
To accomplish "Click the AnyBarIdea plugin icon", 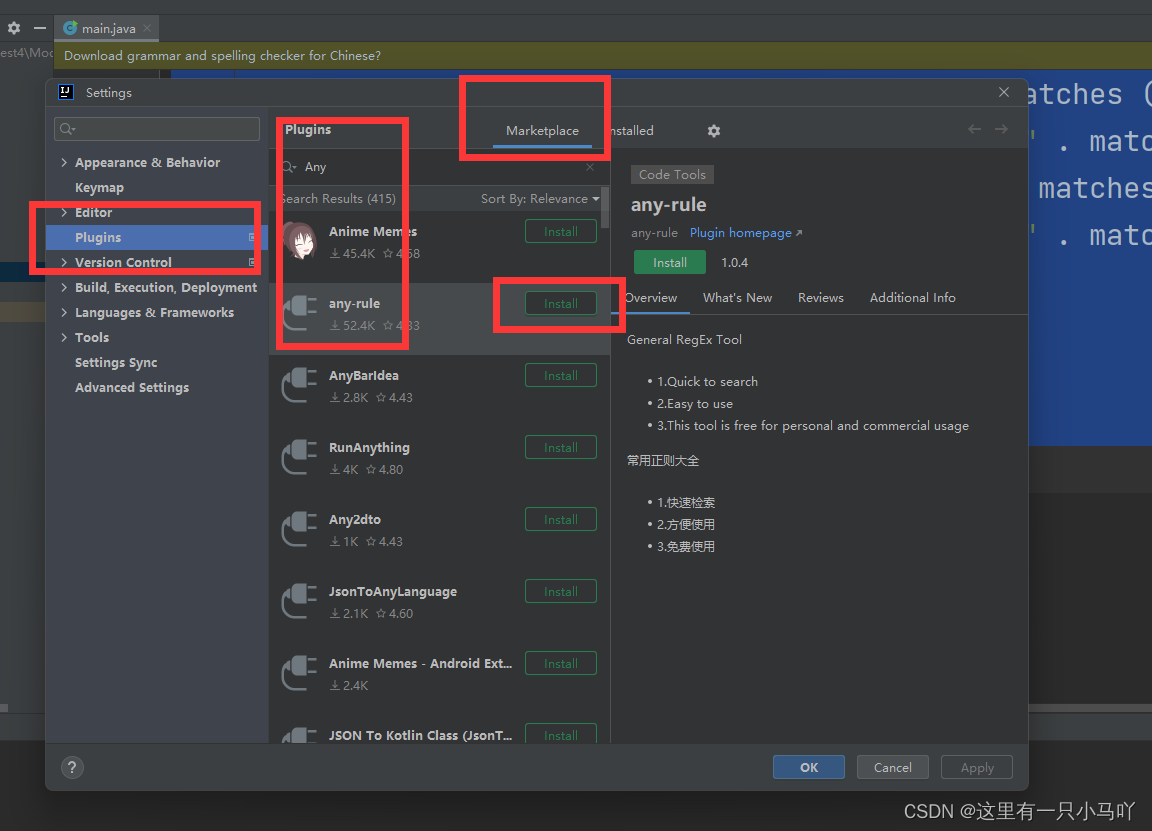I will click(x=300, y=385).
